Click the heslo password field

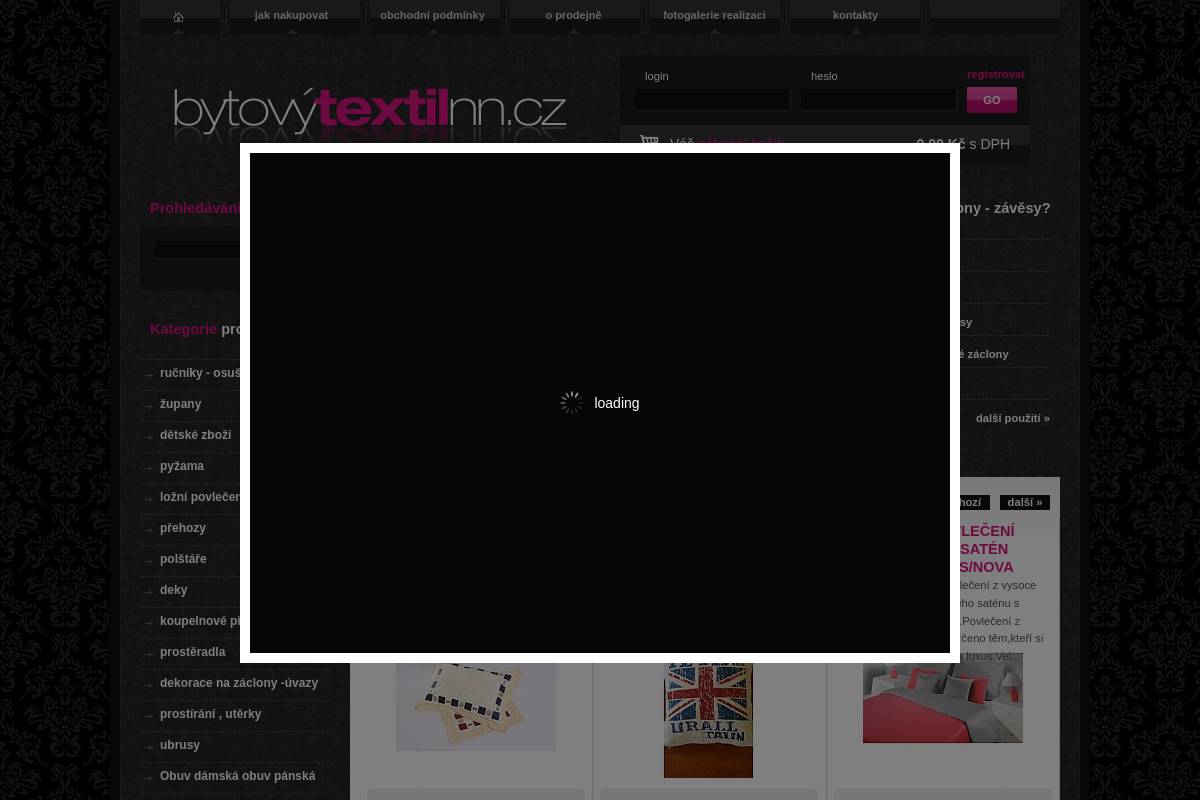coord(878,100)
